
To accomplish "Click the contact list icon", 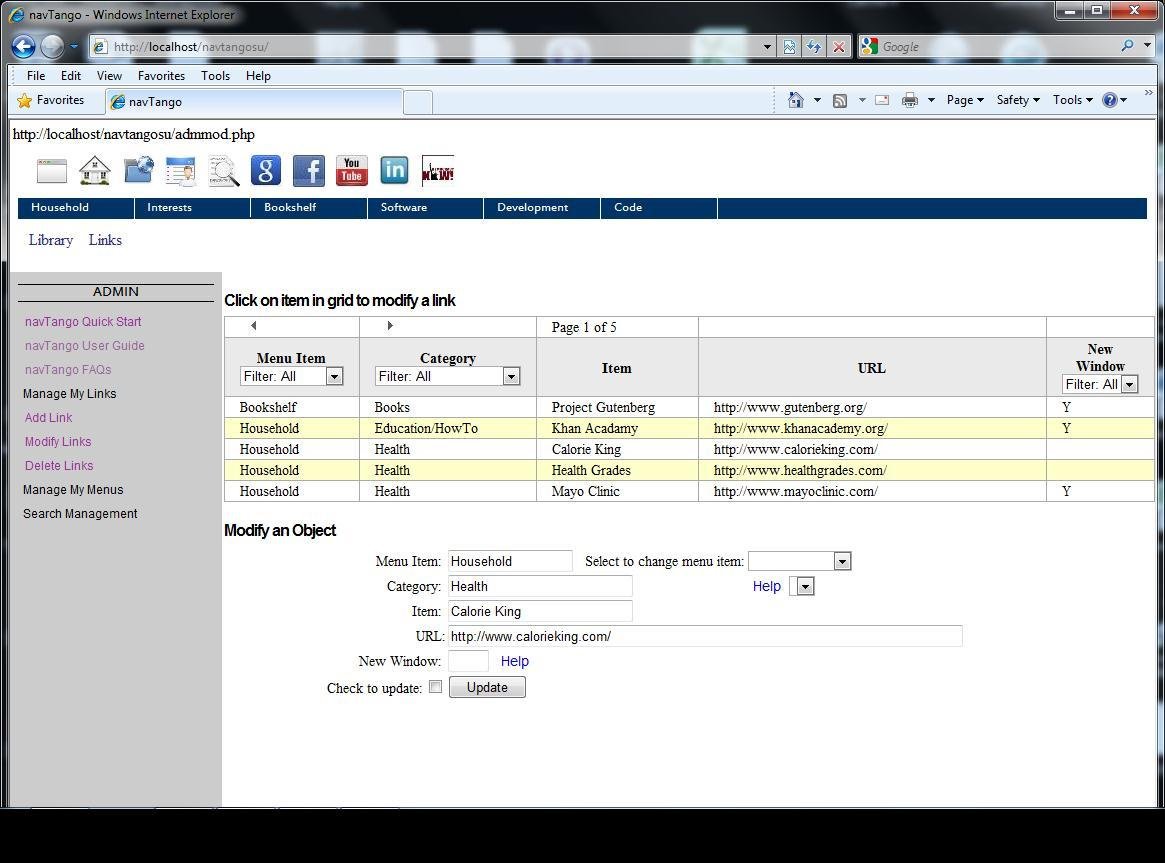I will [x=180, y=170].
